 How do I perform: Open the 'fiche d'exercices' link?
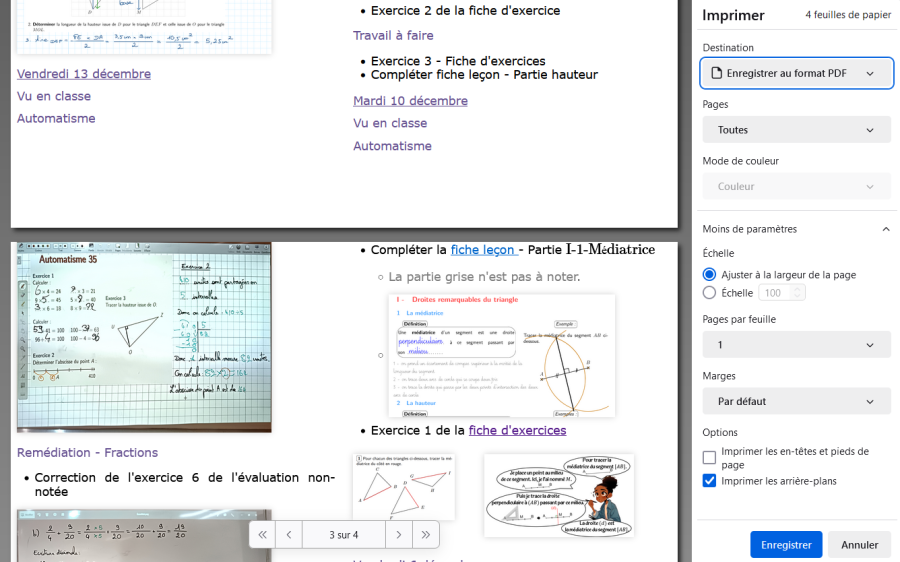[517, 430]
